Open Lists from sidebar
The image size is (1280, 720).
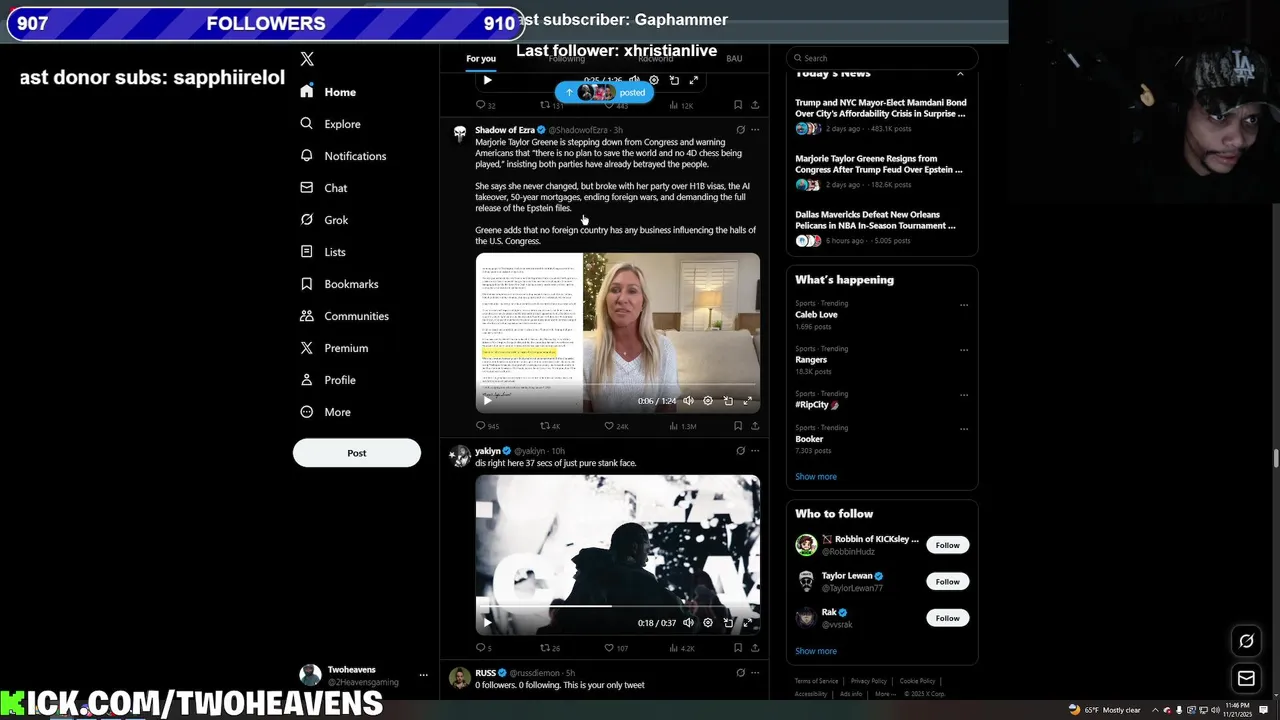322,252
